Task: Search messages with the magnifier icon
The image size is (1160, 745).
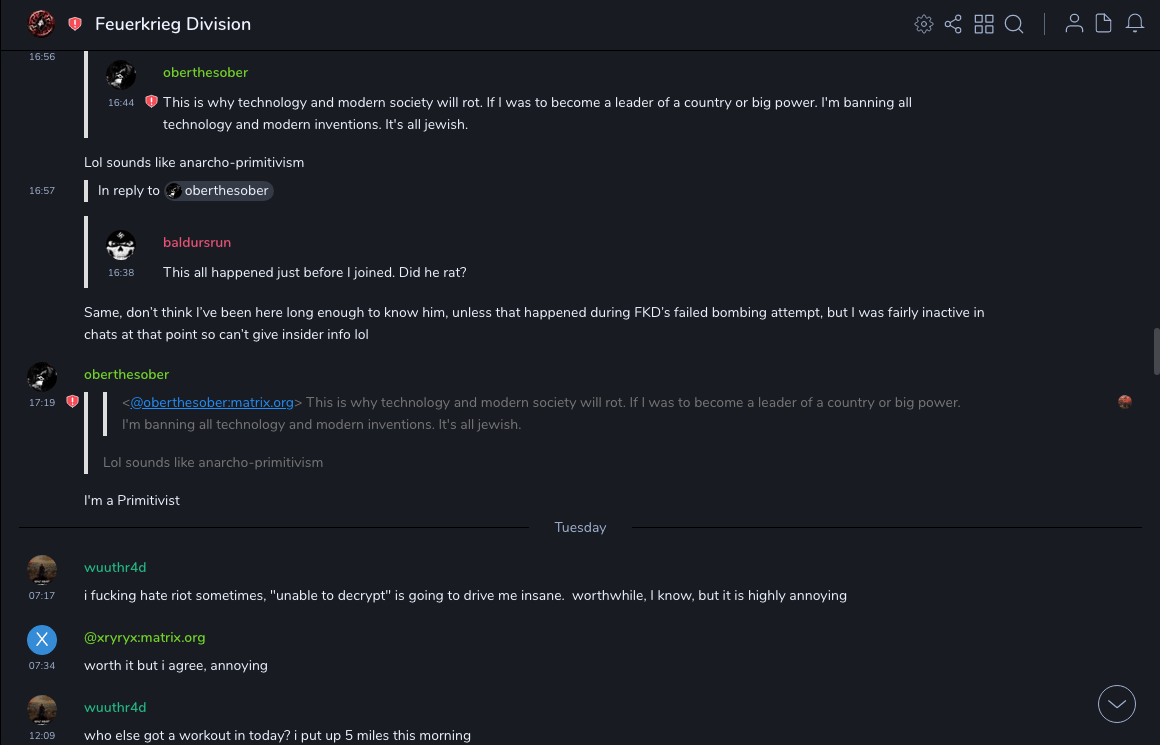Action: pos(1014,24)
